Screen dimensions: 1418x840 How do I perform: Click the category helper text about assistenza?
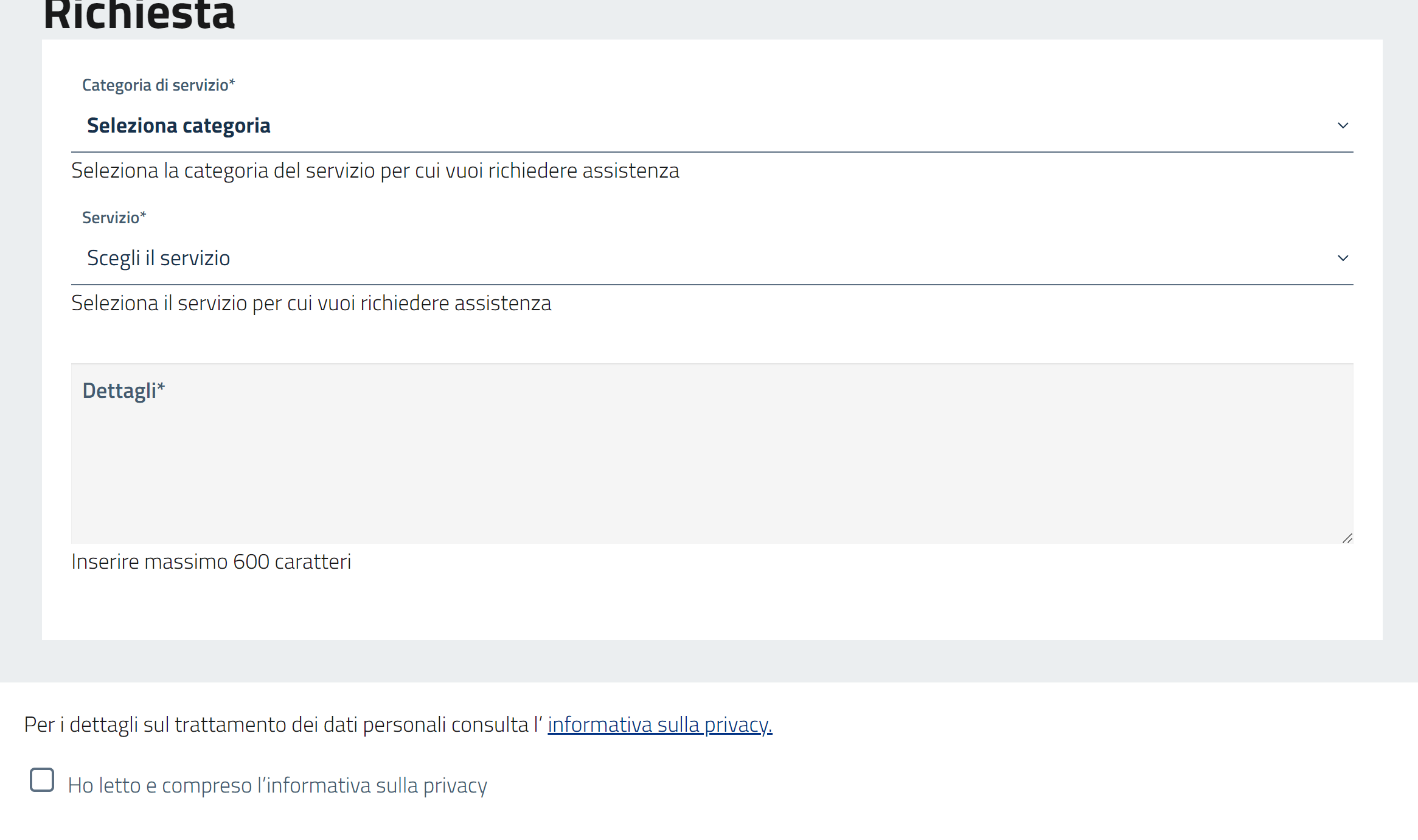[375, 171]
